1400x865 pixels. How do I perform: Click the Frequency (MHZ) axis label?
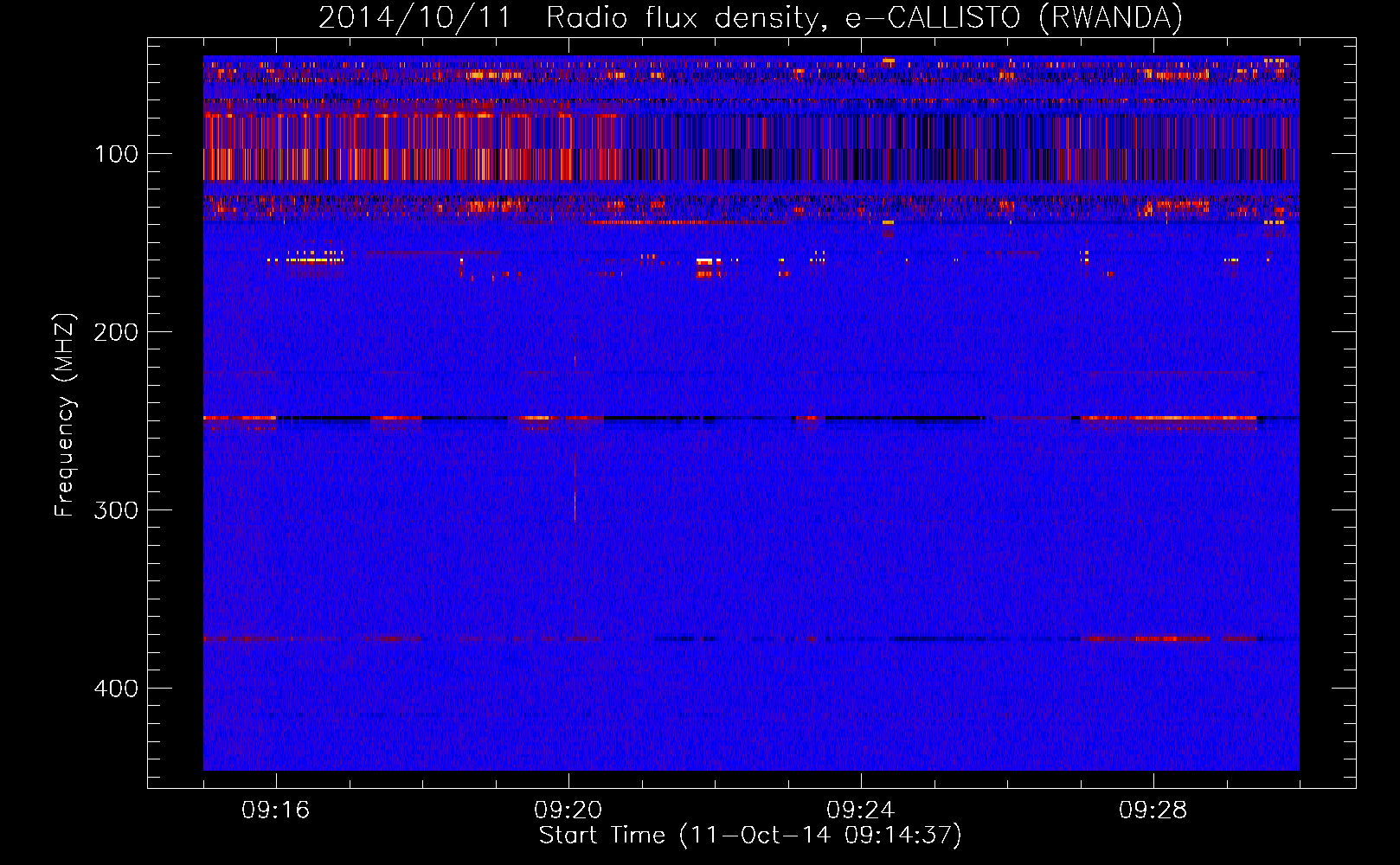click(x=65, y=415)
